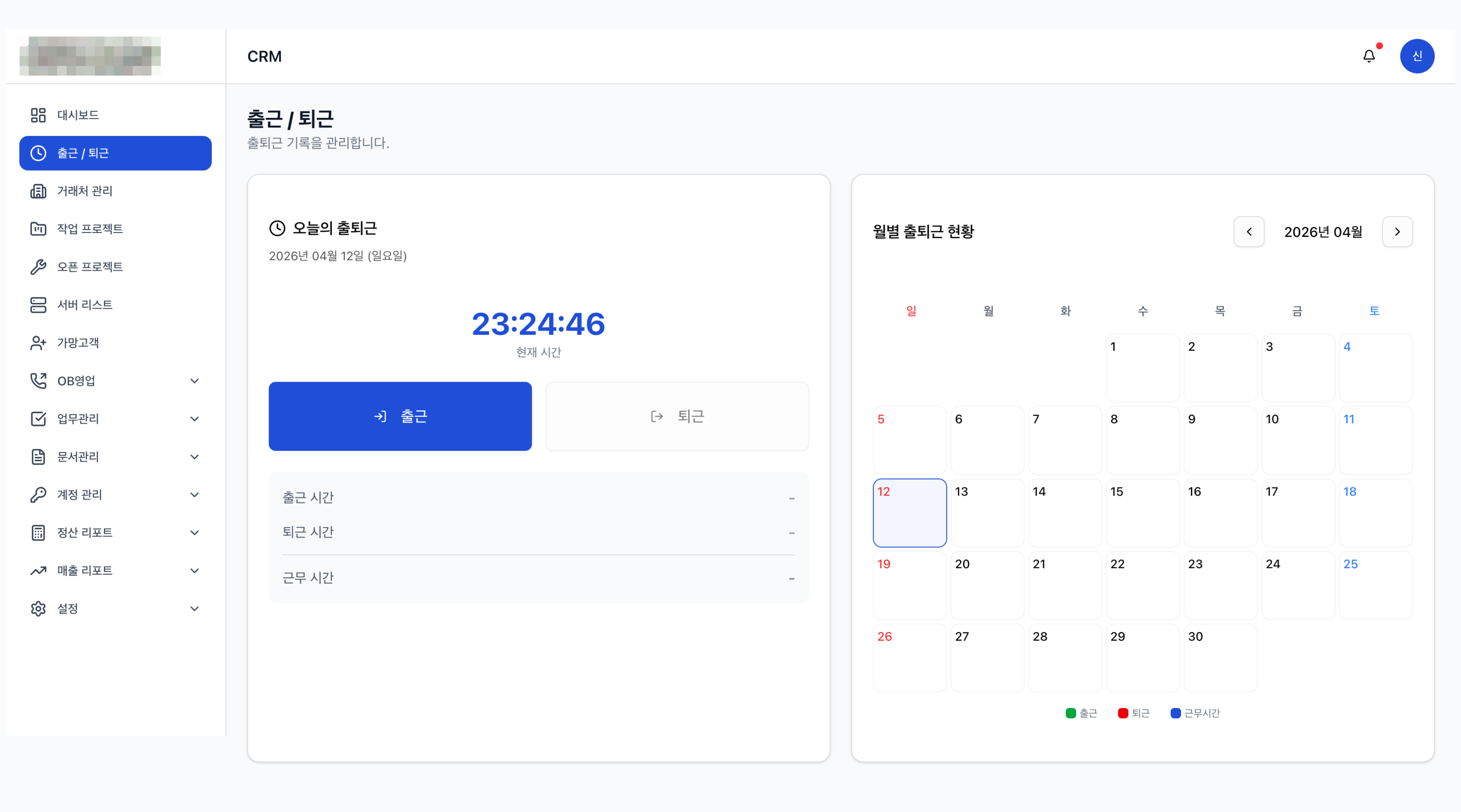Click the clock icon next to 출근 / 퇴근

pos(38,153)
